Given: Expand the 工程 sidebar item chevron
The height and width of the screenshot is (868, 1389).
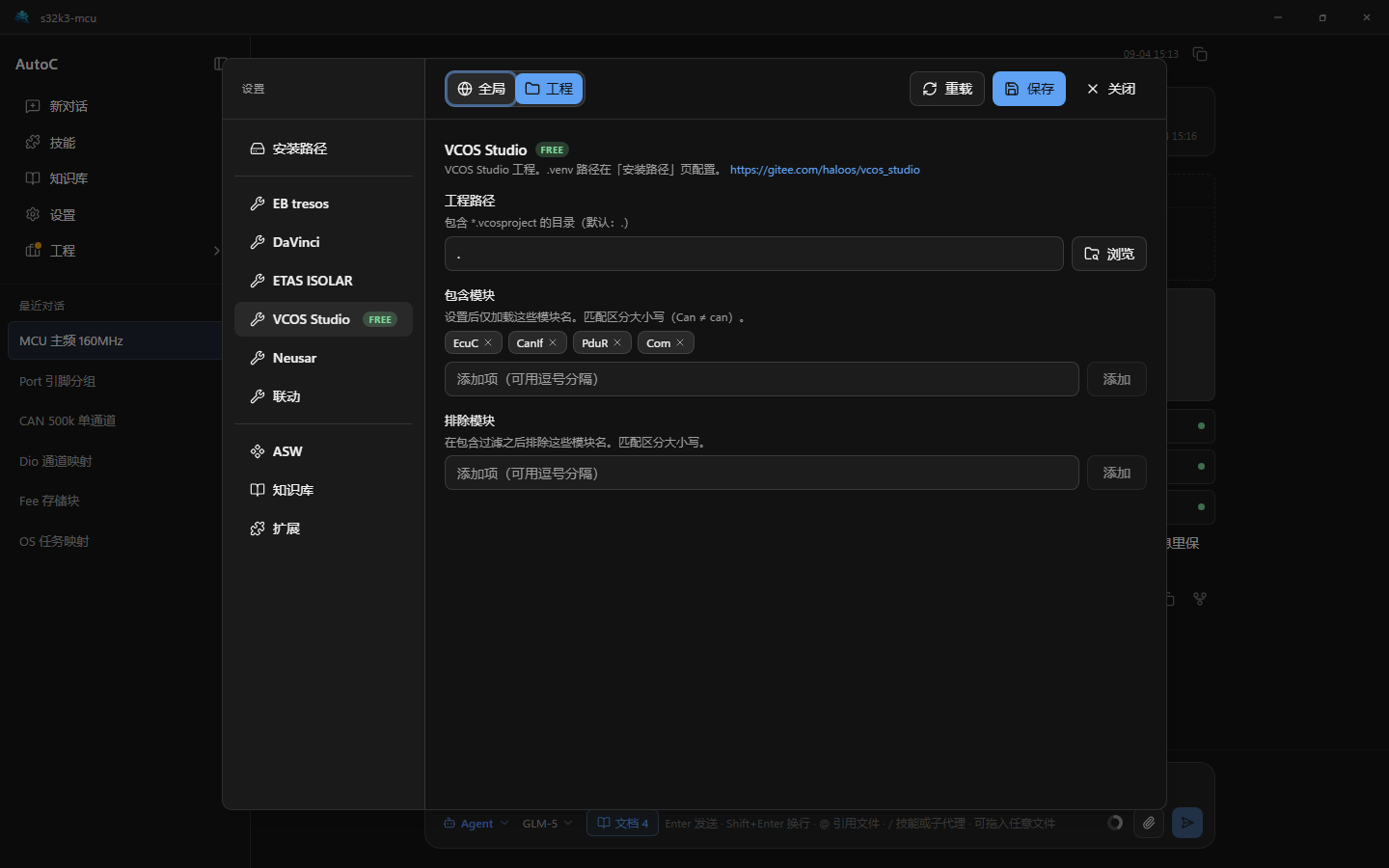Looking at the screenshot, I should point(216,251).
